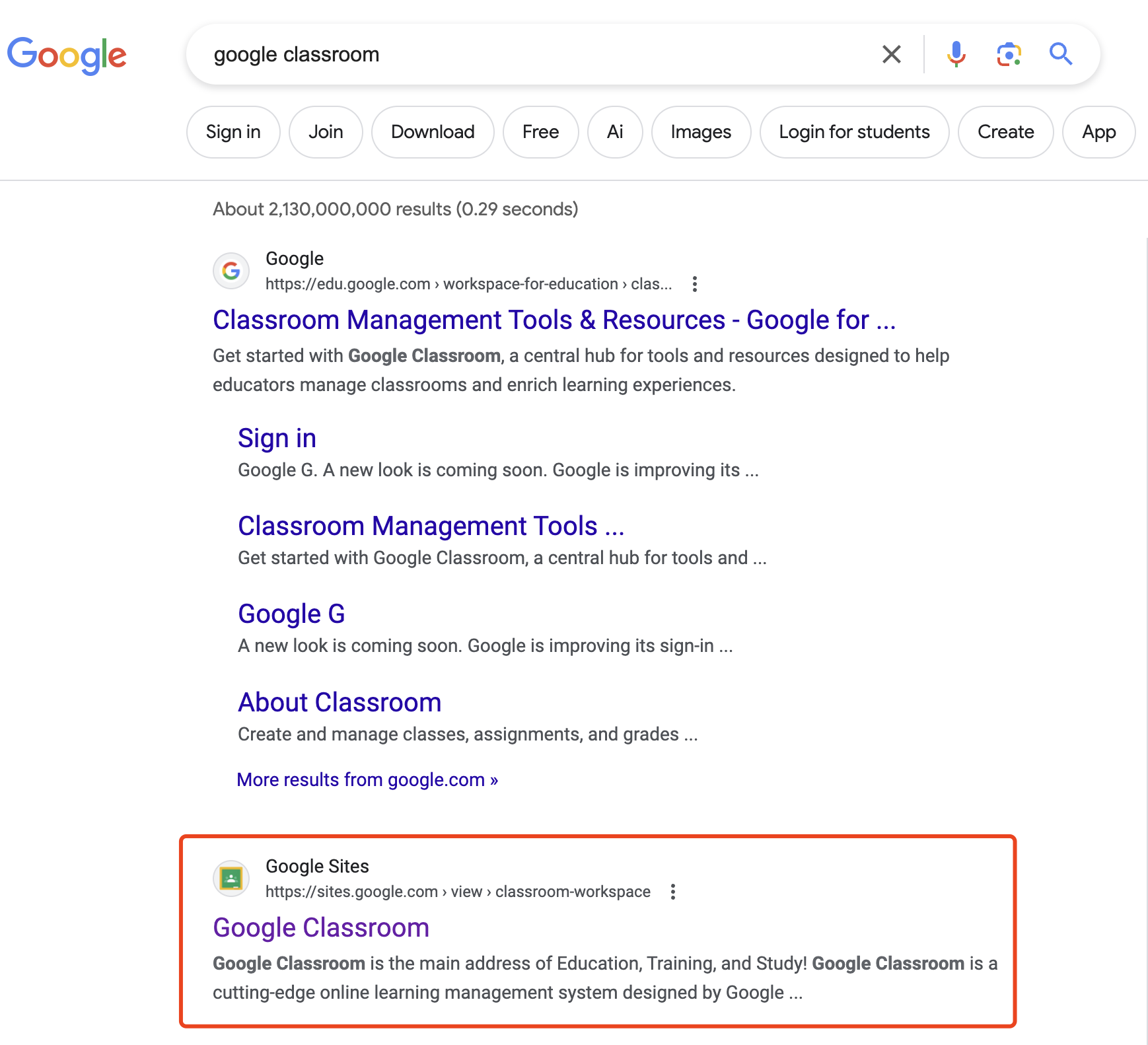Image resolution: width=1148 pixels, height=1045 pixels.
Task: Select the App filter chip
Action: 1098,132
